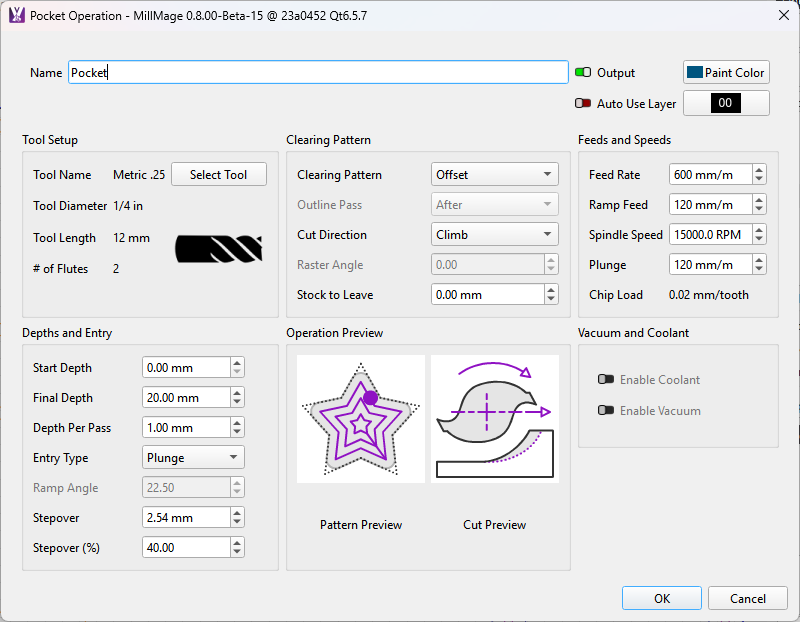Open the Cut Direction dropdown set to Climb
The height and width of the screenshot is (622, 800).
tap(494, 235)
